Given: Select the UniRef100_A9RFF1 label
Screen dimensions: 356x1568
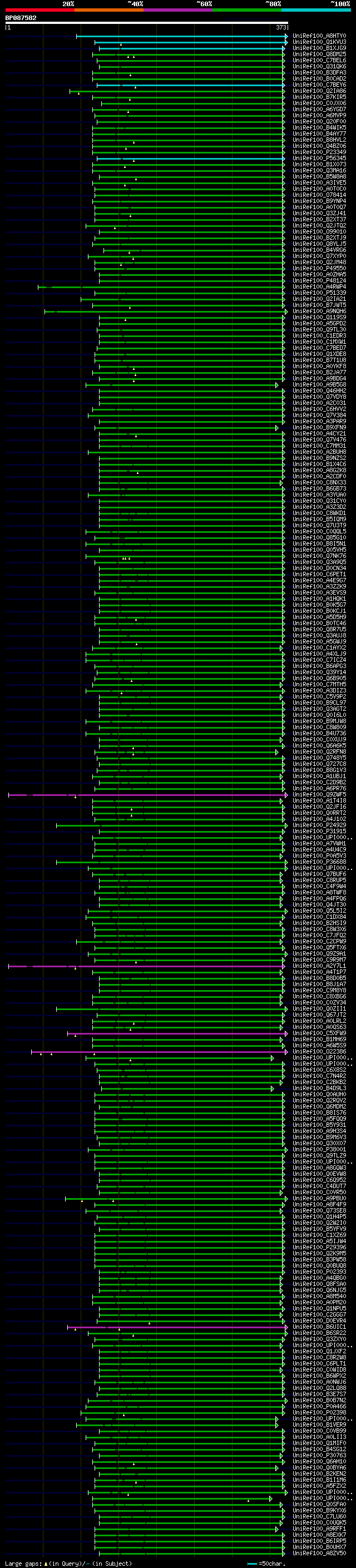Looking at the screenshot, I should coord(319,1529).
